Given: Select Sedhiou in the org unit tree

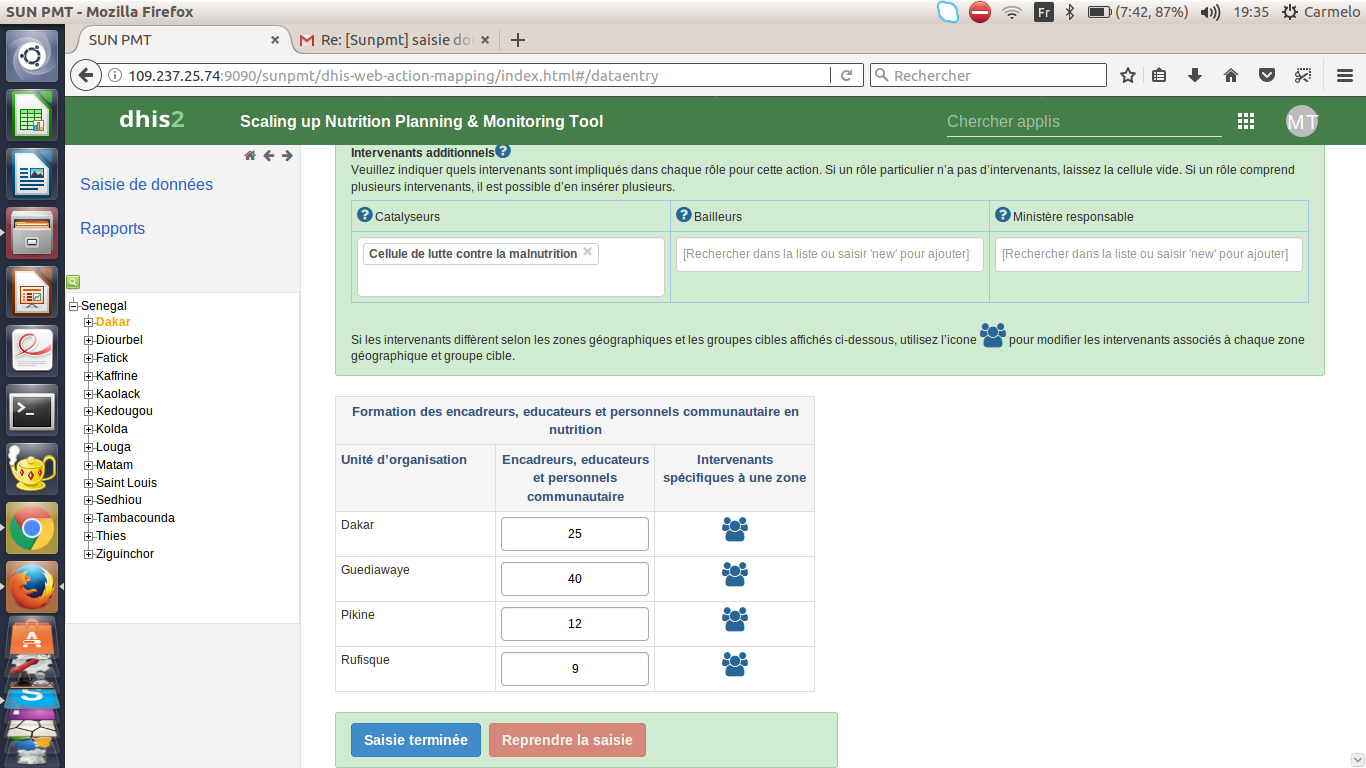Looking at the screenshot, I should tap(119, 500).
